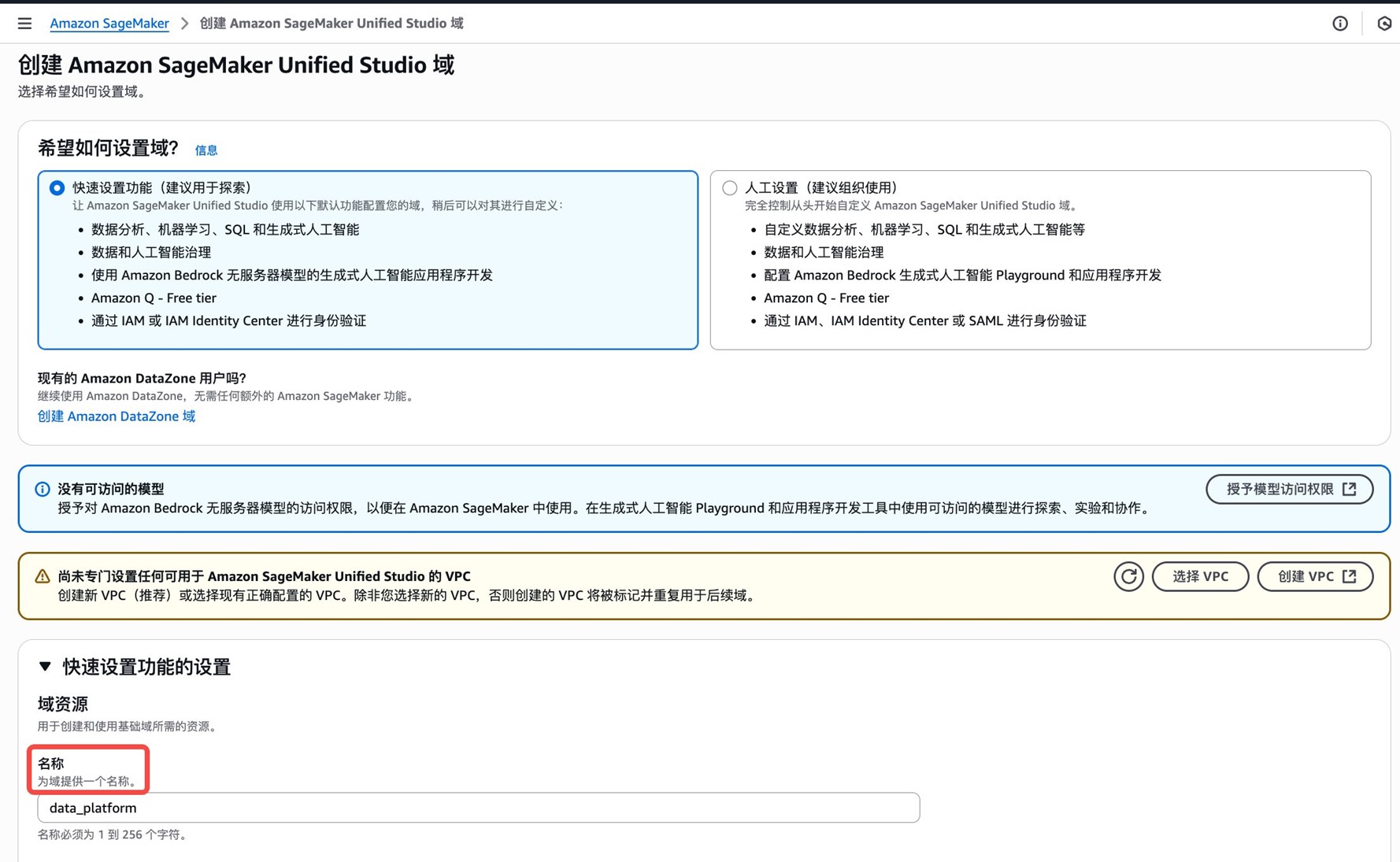
Task: Open 创建 Amazon DataZone 域 link
Action: [117, 416]
